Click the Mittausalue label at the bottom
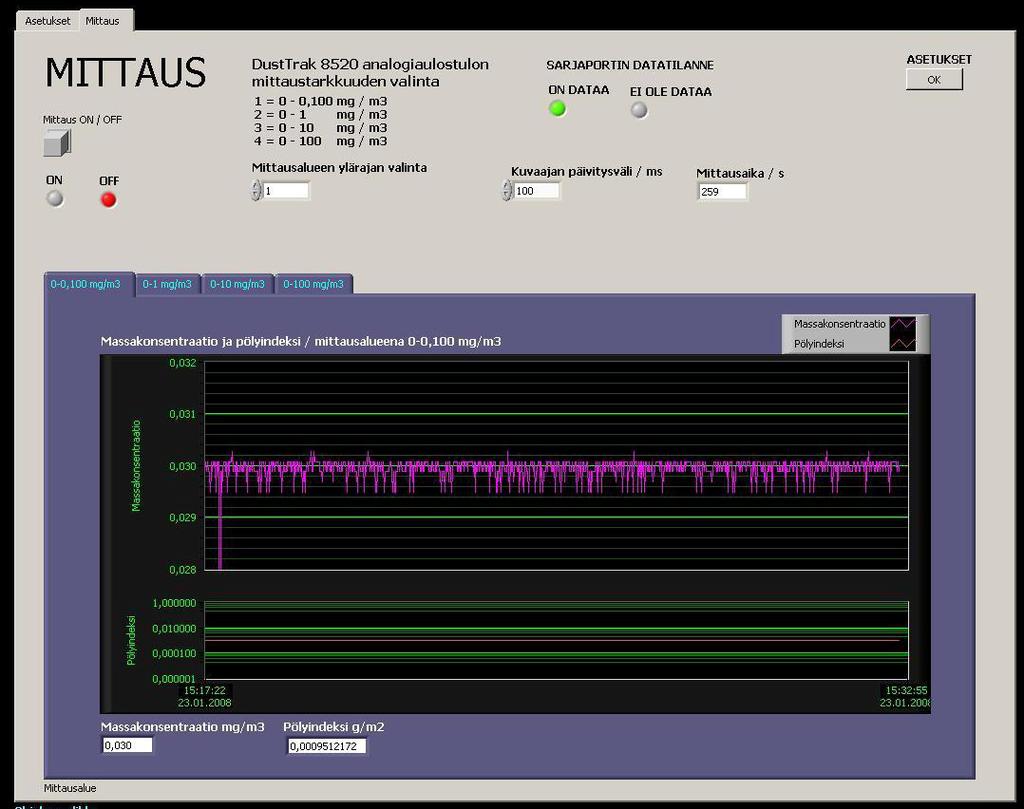The width and height of the screenshot is (1024, 809). (x=70, y=788)
